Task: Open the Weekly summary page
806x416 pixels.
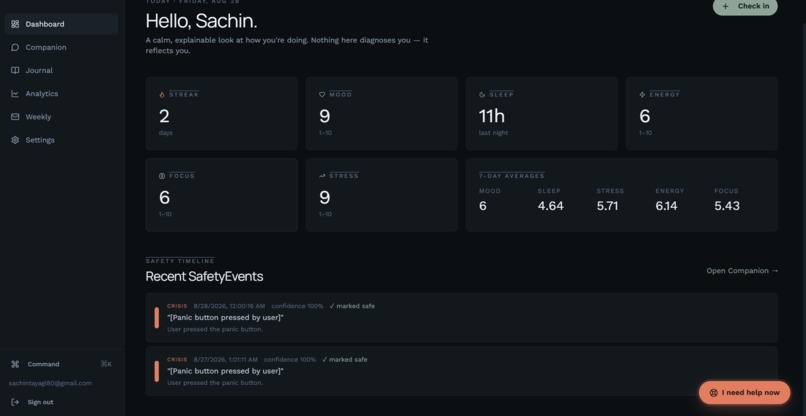Action: (61, 117)
